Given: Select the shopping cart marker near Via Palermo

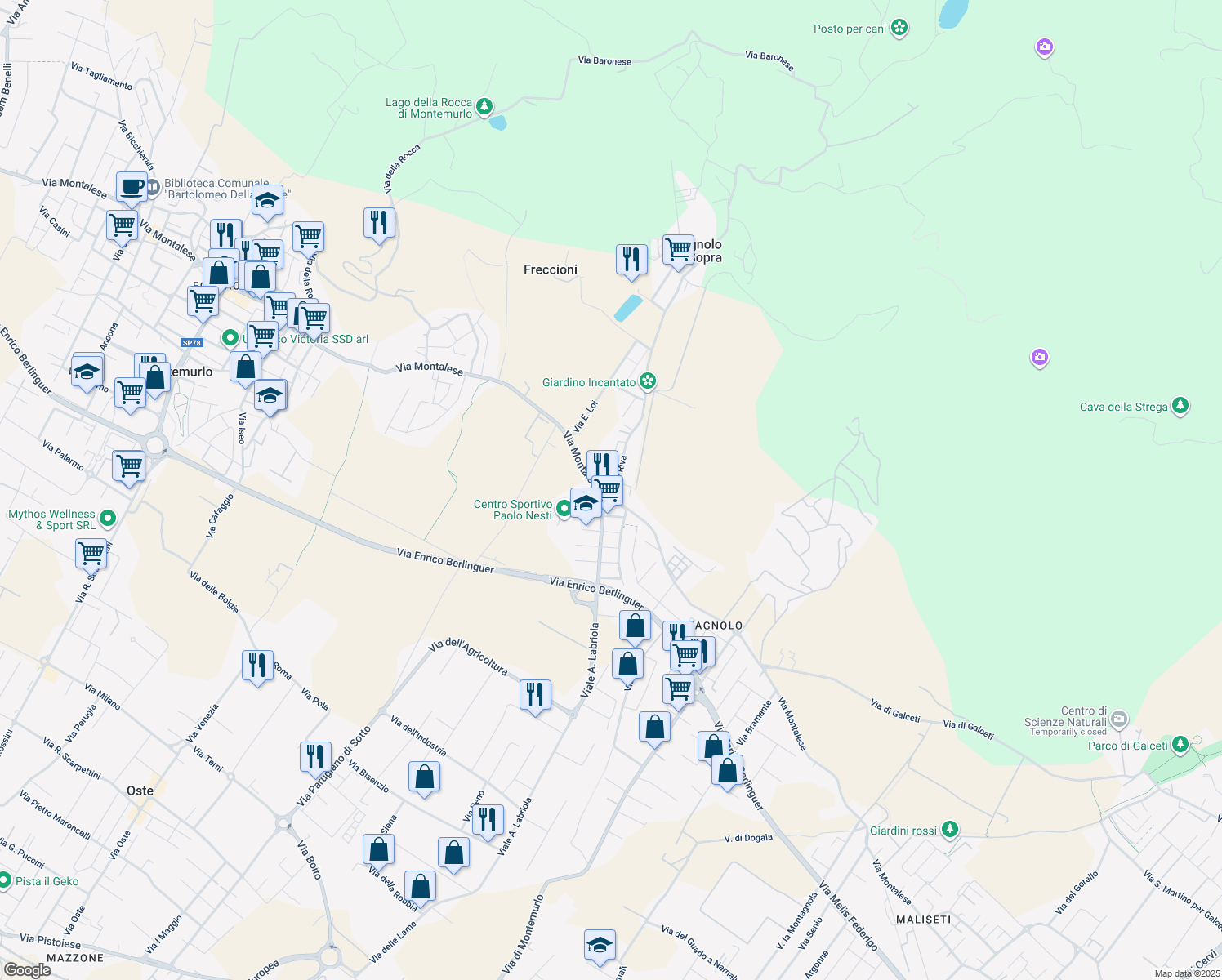Looking at the screenshot, I should (129, 466).
